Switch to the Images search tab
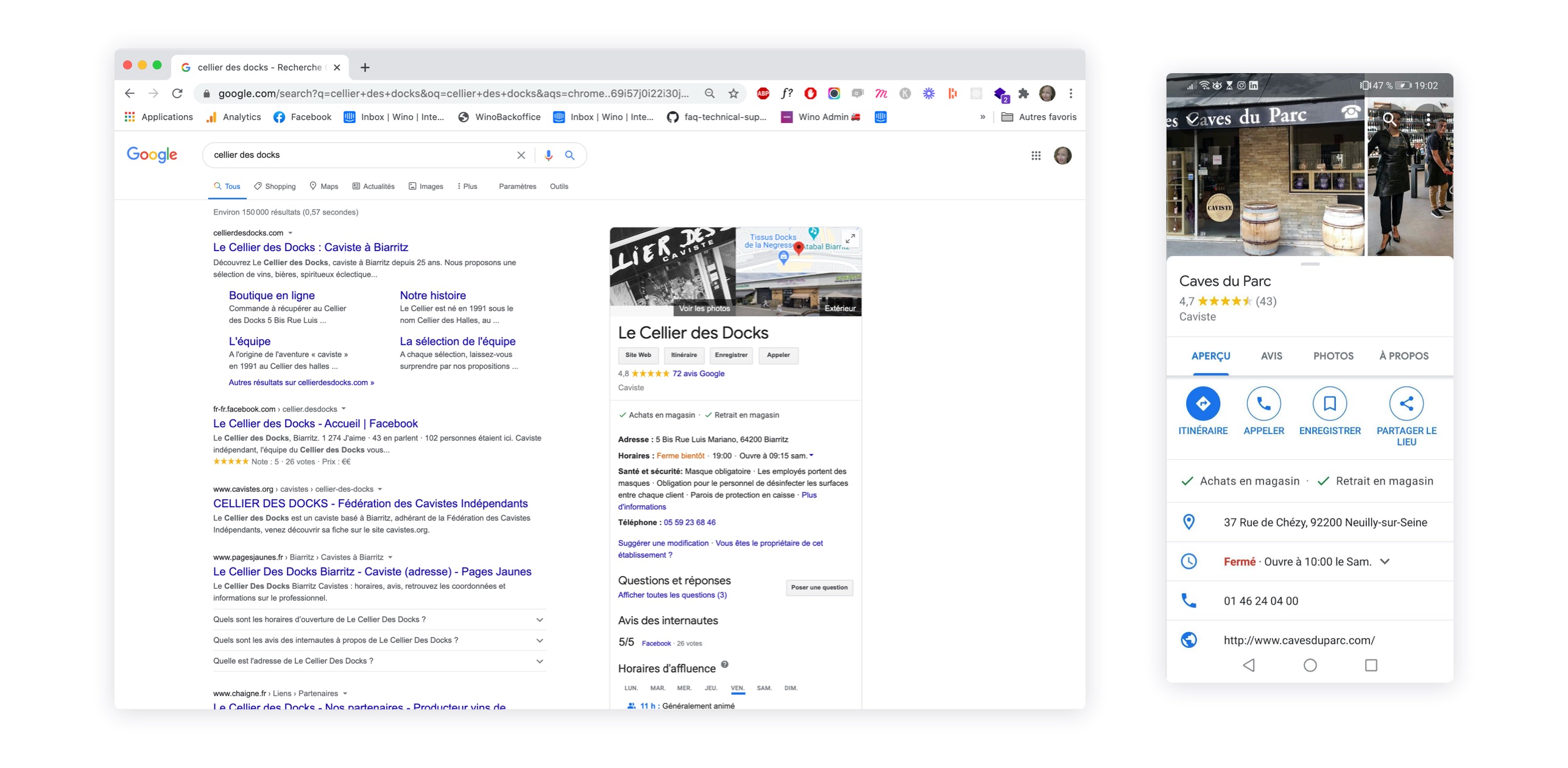The height and width of the screenshot is (768, 1568). pyautogui.click(x=426, y=187)
